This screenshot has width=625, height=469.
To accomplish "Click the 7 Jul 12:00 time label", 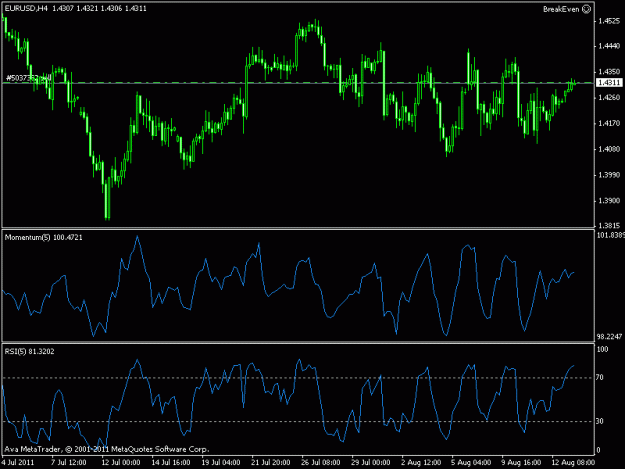I will [x=69, y=462].
